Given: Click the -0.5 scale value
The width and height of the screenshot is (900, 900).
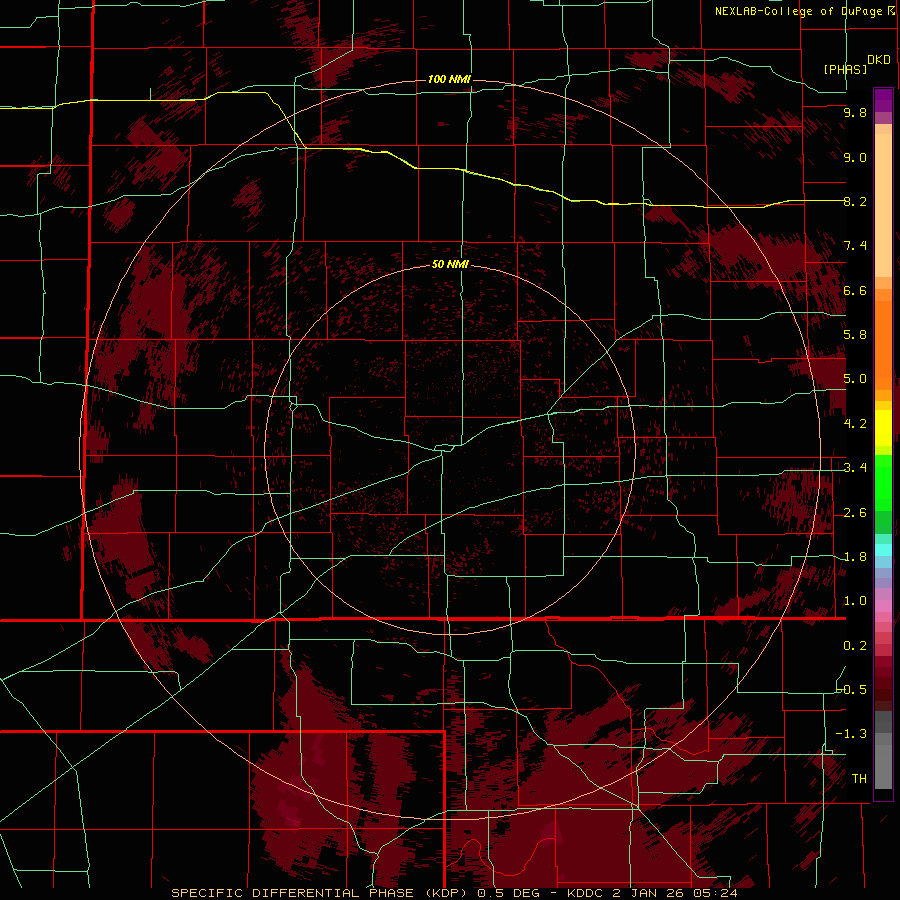Looking at the screenshot, I should point(852,689).
